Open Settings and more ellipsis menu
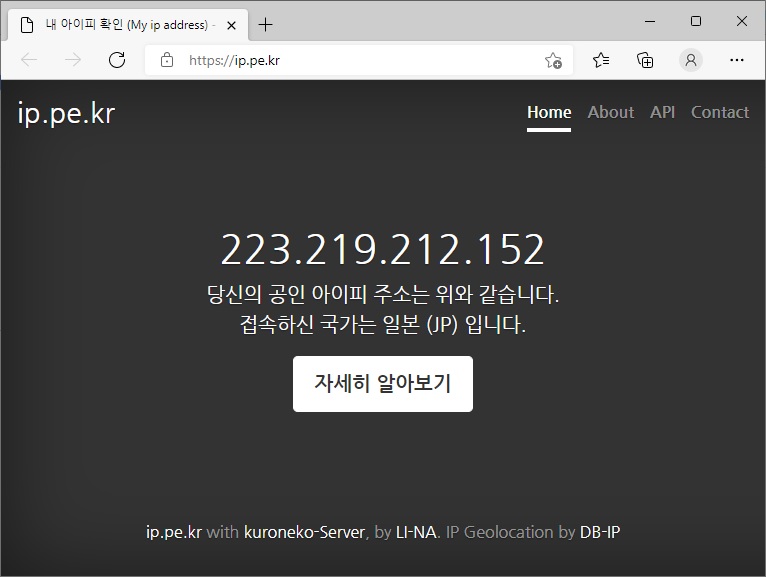The width and height of the screenshot is (766, 577). pos(737,60)
